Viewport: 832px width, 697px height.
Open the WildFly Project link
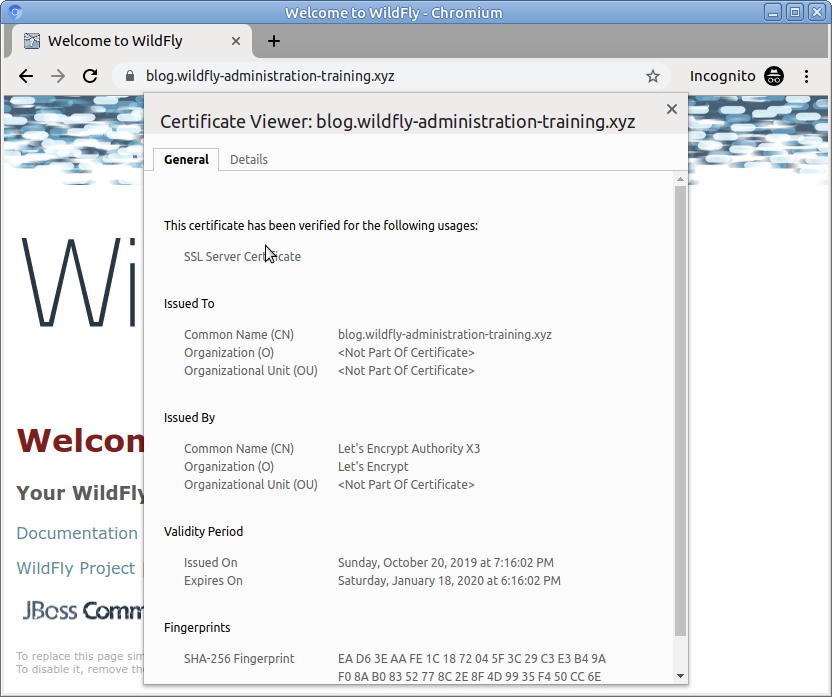(76, 567)
